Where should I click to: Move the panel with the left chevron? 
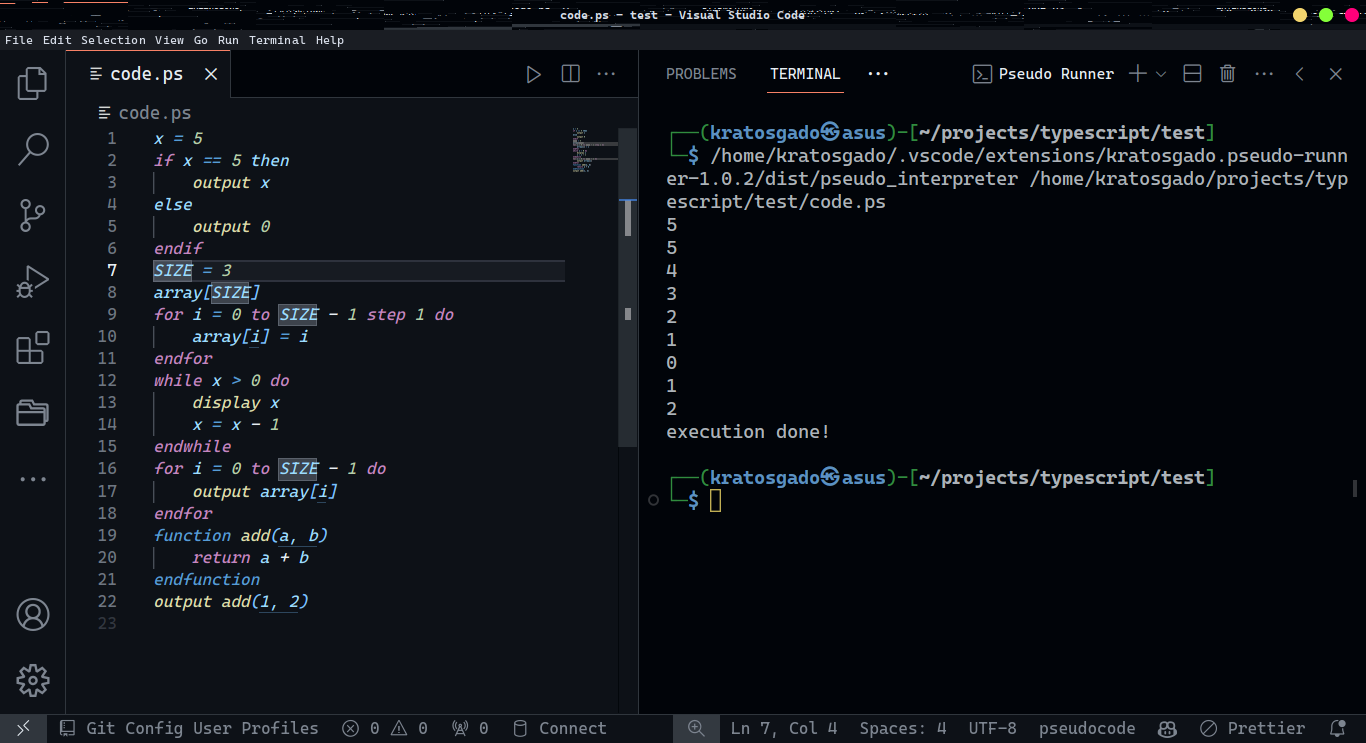[x=1300, y=74]
